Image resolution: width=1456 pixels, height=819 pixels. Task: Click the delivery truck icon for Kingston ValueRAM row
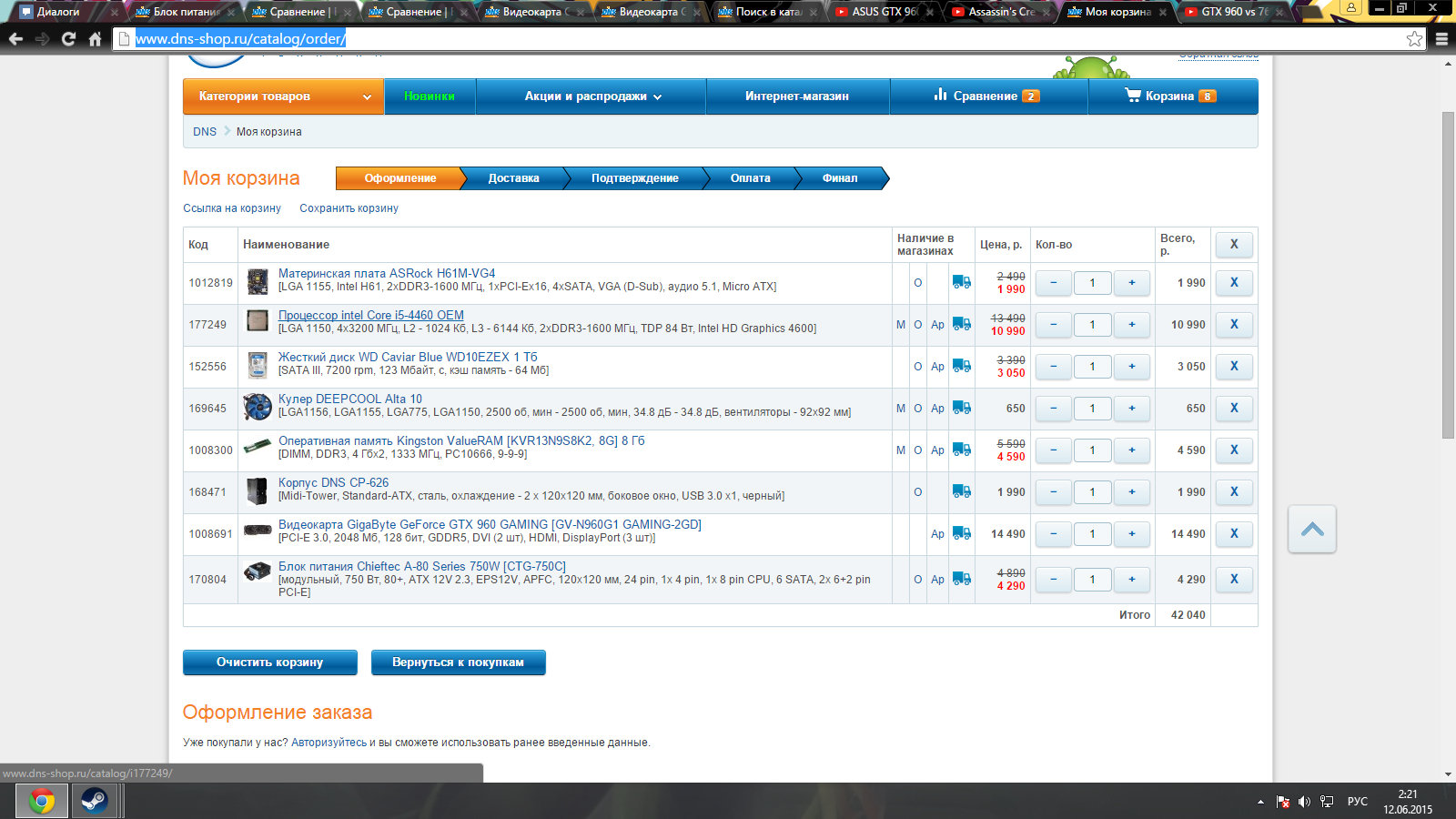point(961,450)
